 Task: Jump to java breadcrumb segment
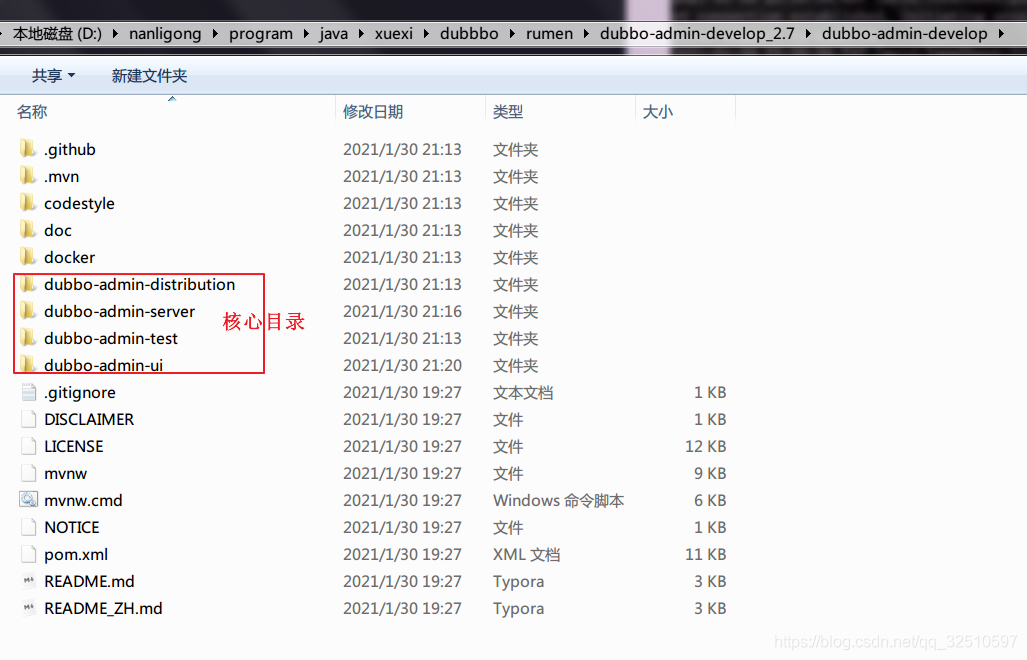333,33
